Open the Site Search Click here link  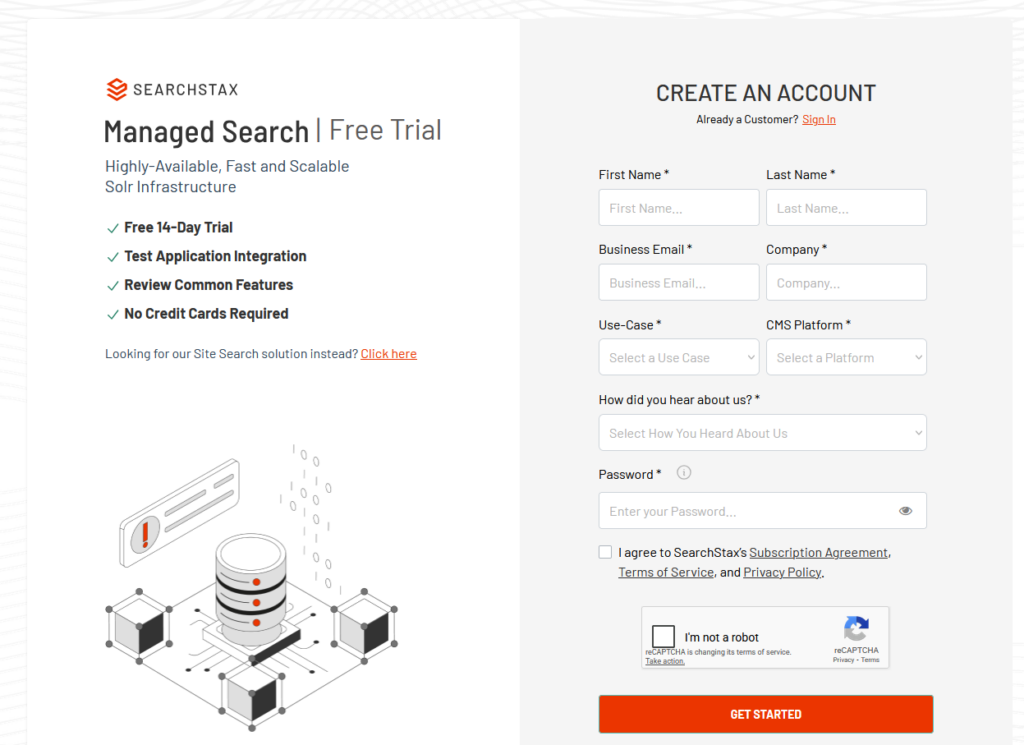tap(389, 354)
